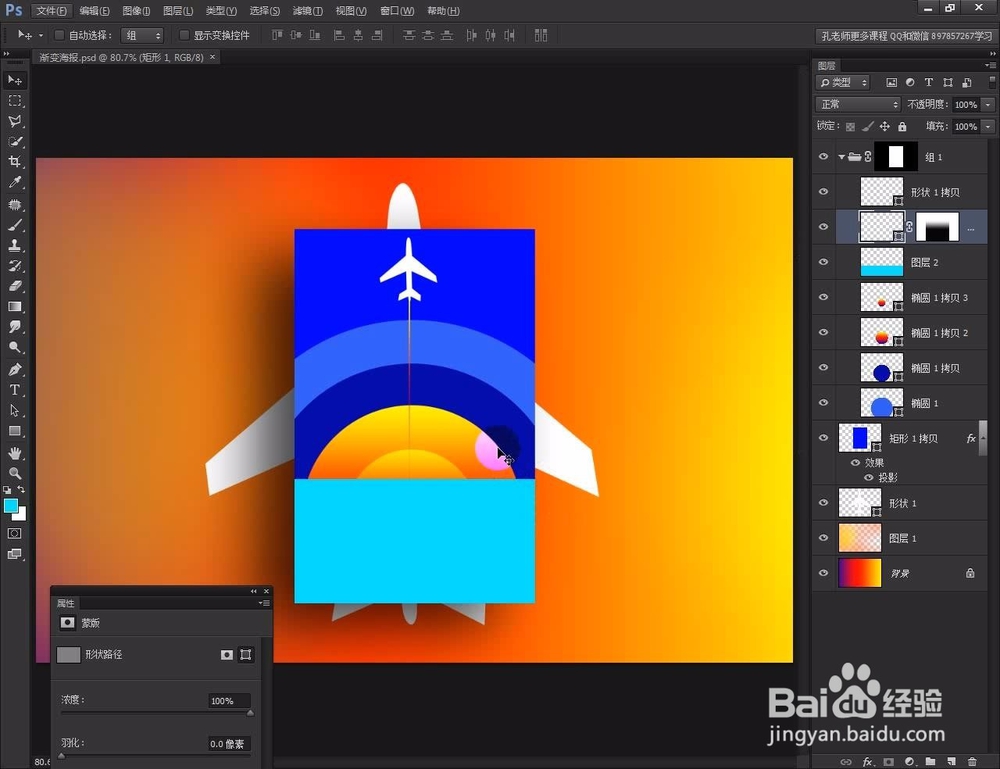Select the Move tool
Image resolution: width=1000 pixels, height=769 pixels.
point(14,77)
